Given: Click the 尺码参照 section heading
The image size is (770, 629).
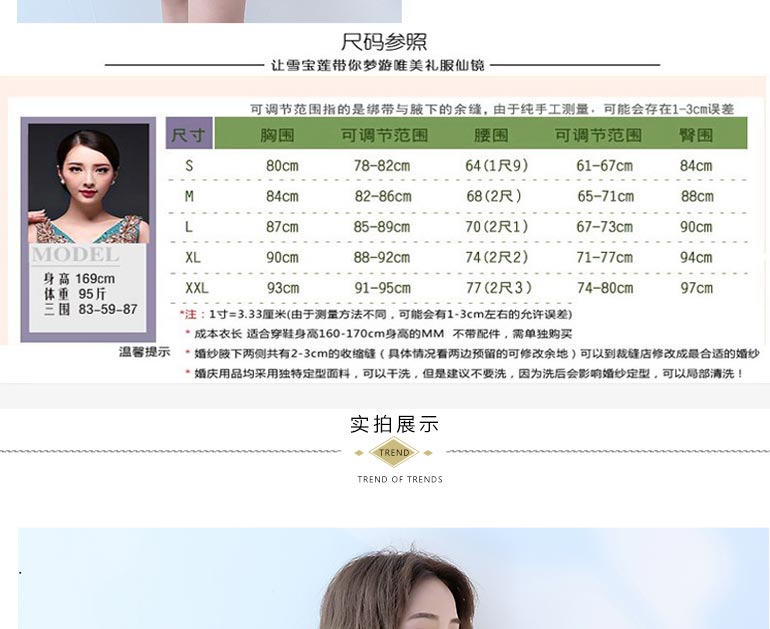Looking at the screenshot, I should coord(384,42).
